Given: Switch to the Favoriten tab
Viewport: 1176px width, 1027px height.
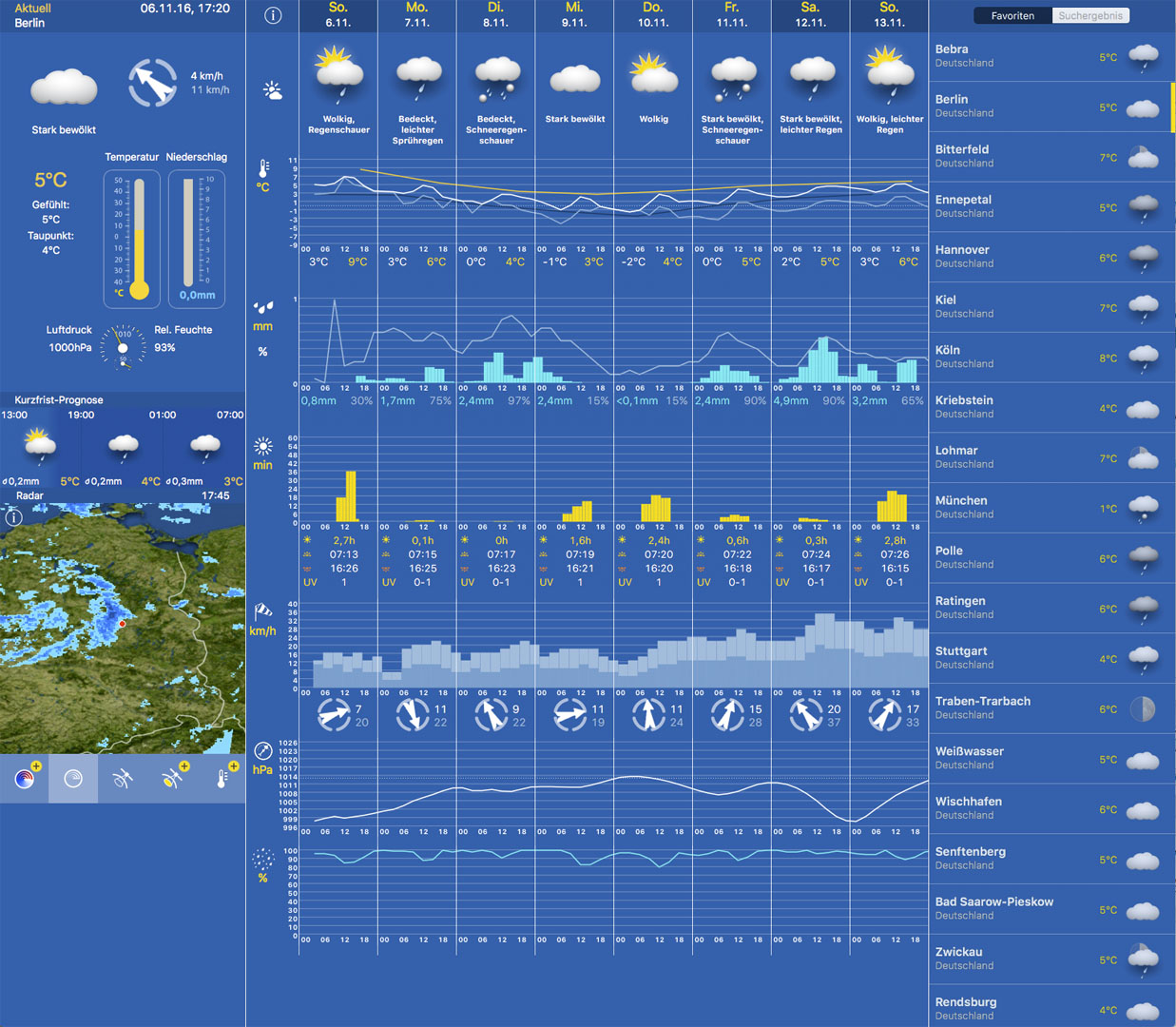Looking at the screenshot, I should coord(1012,15).
